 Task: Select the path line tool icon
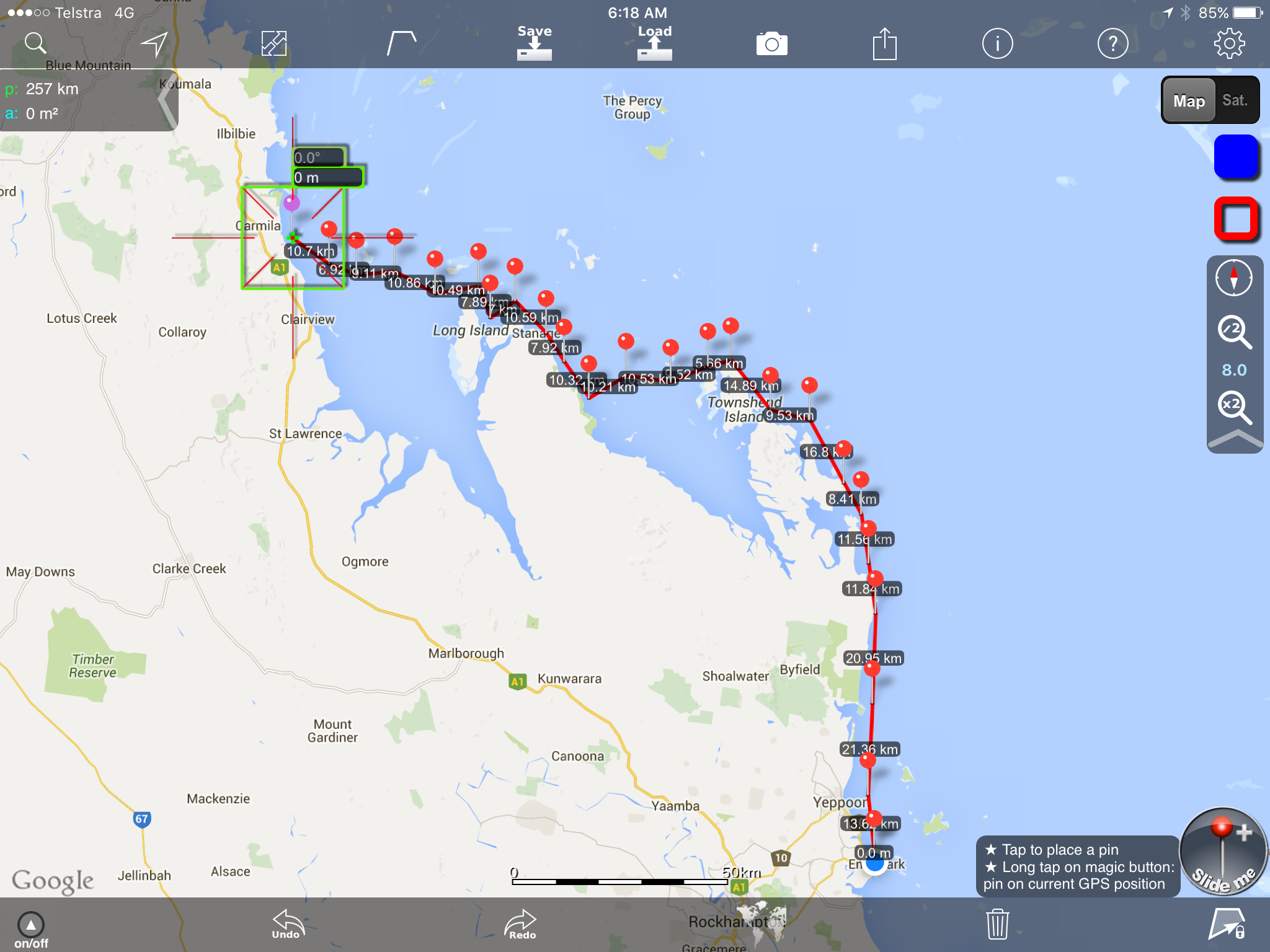click(401, 43)
